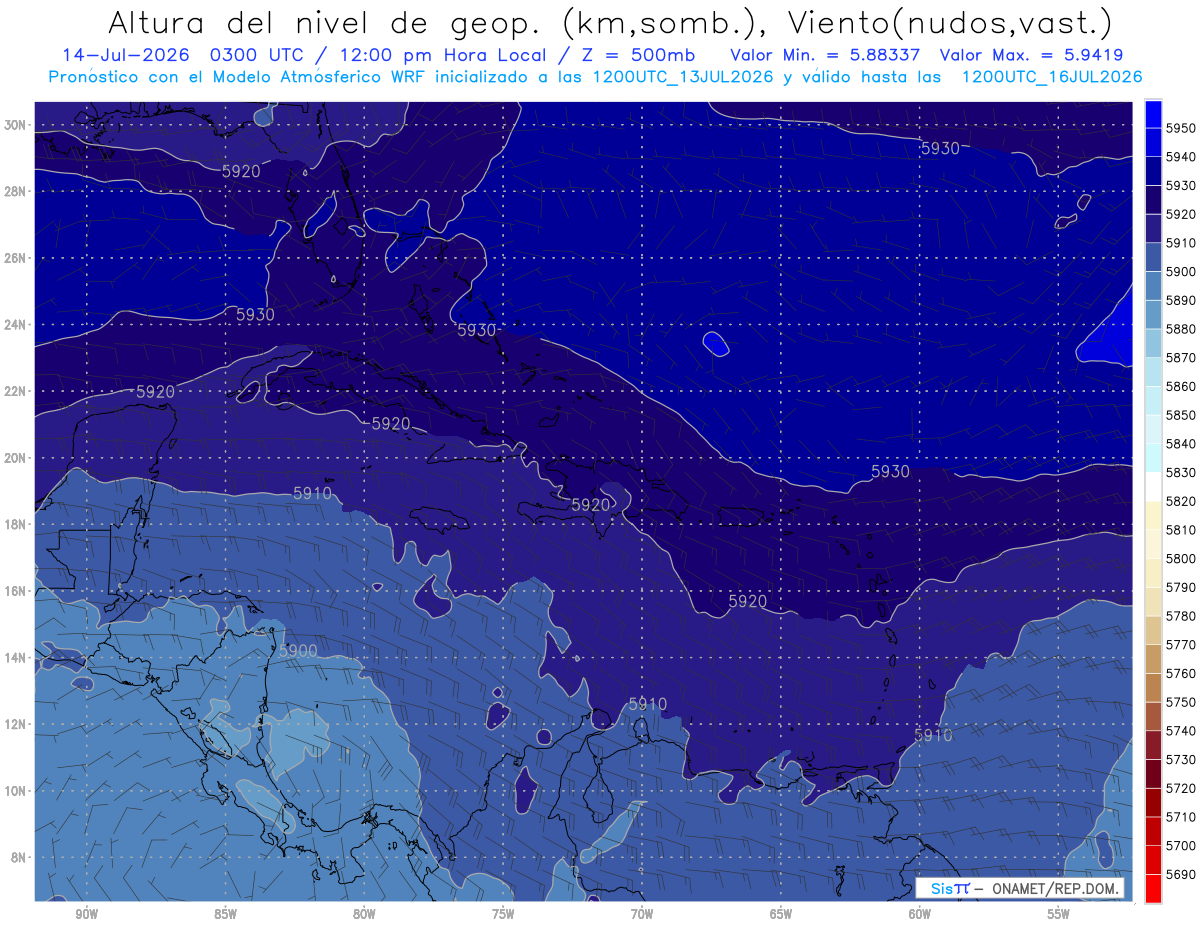Click the 10N latitude axis label
Screen dimensions: 1200x927
click(13, 791)
